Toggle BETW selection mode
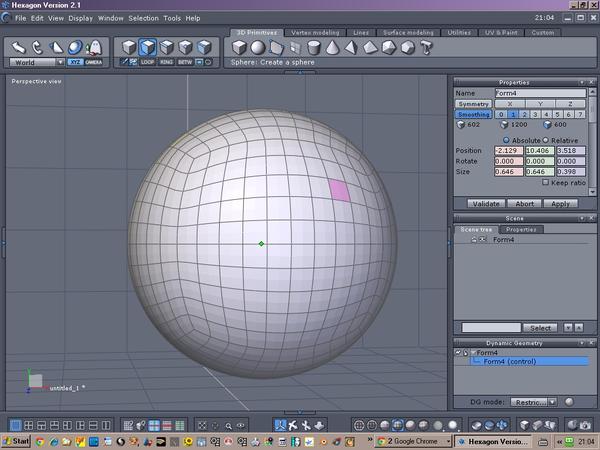The image size is (600, 450). click(185, 62)
